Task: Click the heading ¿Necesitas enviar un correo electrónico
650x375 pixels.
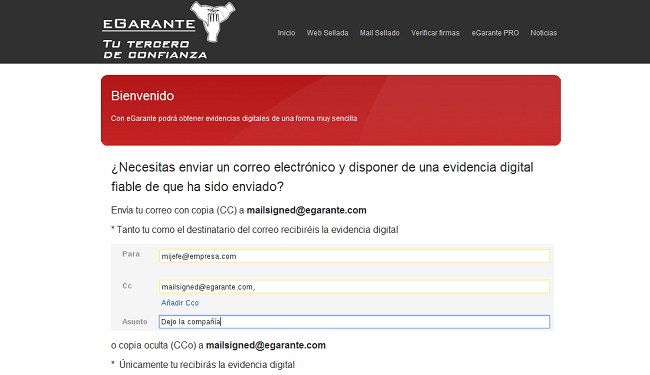Action: pos(322,177)
